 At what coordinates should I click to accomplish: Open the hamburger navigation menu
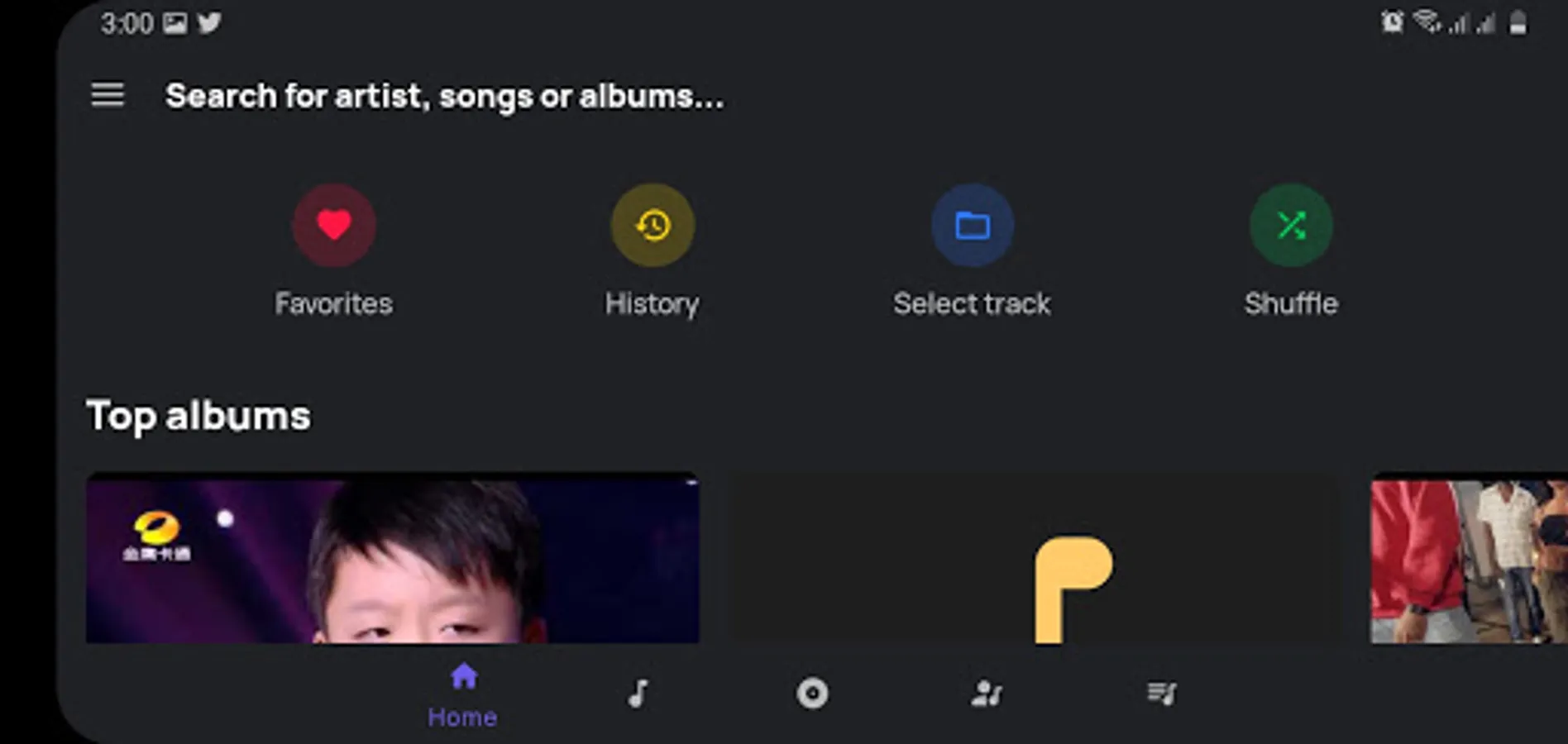[x=108, y=95]
